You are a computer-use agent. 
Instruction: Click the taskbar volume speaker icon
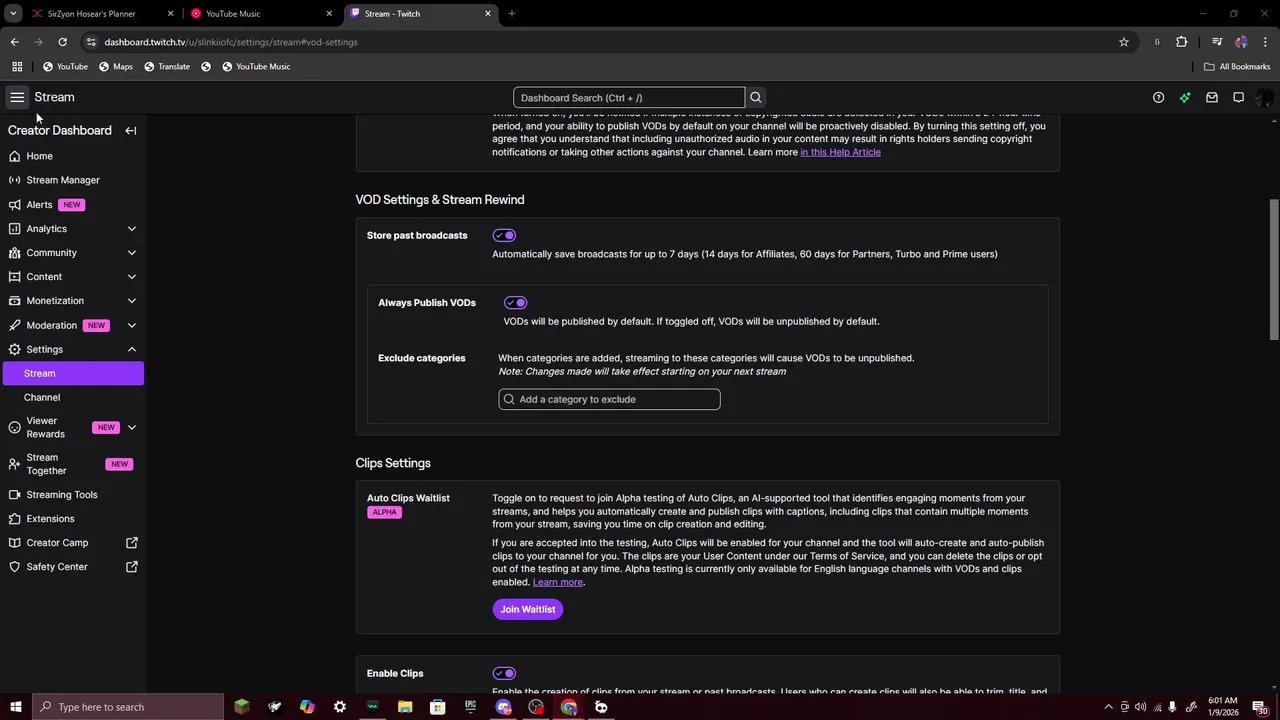1141,707
